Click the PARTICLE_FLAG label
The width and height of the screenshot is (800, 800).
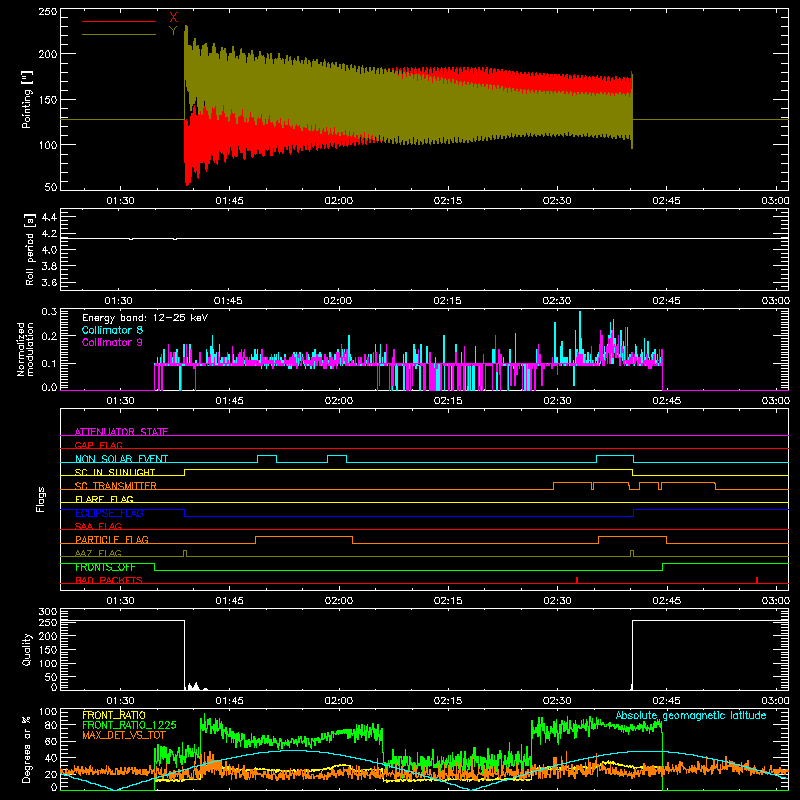point(112,539)
